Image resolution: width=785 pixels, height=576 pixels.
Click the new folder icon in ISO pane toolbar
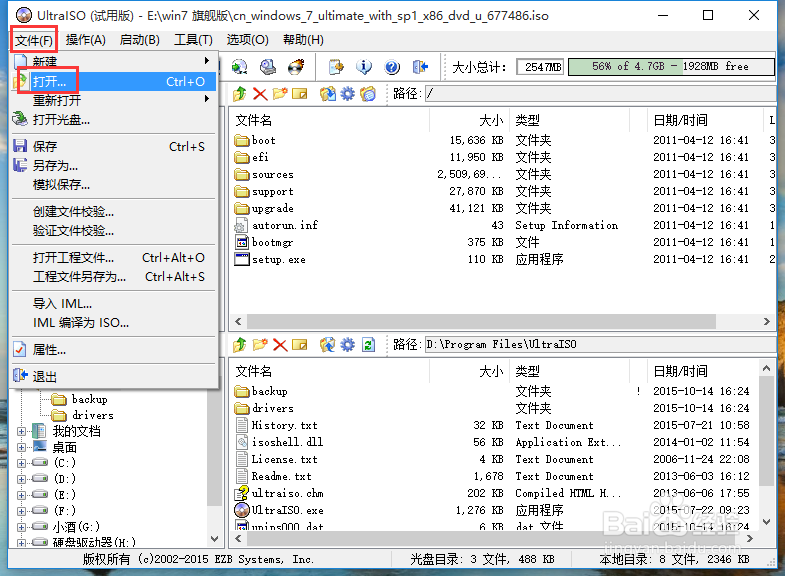280,94
